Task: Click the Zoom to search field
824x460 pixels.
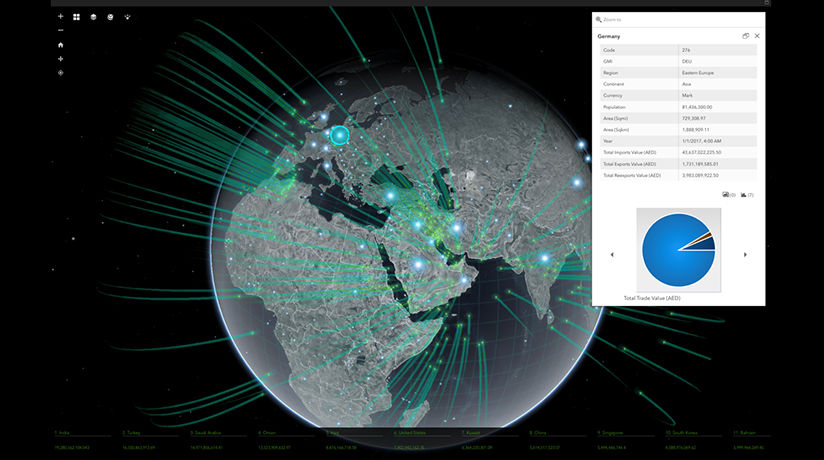Action: [x=678, y=19]
